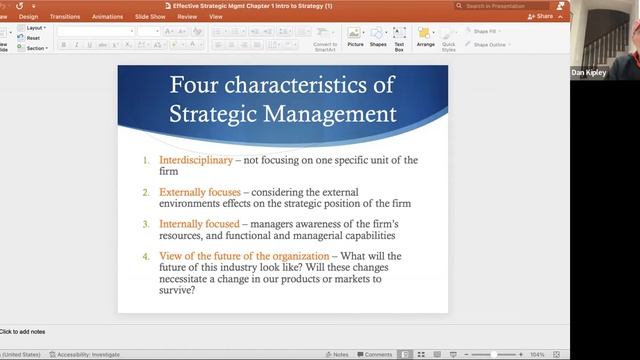This screenshot has height=360, width=640.
Task: Adjust the zoom slider handle
Action: [x=493, y=354]
